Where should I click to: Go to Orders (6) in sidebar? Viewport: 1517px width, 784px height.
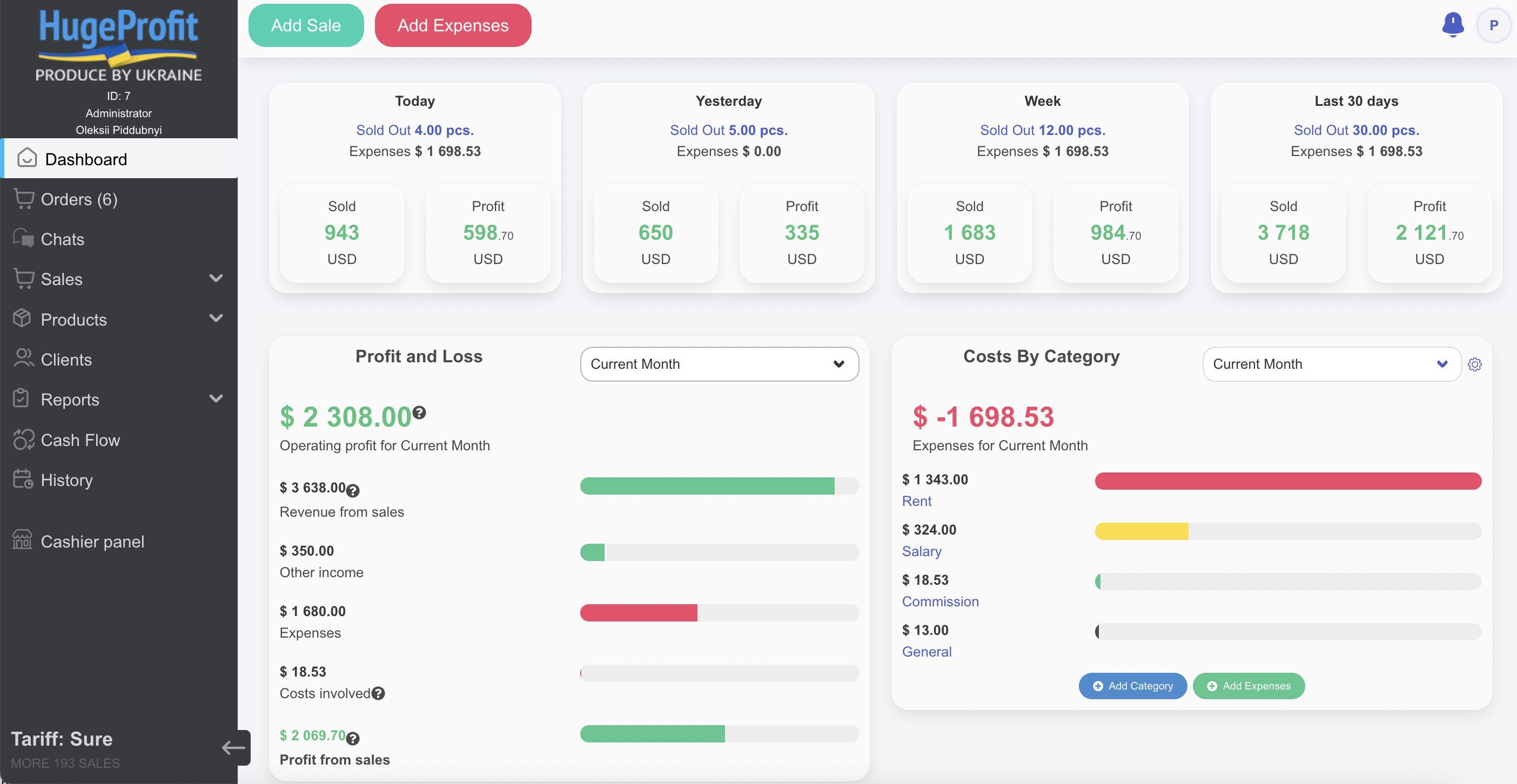point(79,199)
